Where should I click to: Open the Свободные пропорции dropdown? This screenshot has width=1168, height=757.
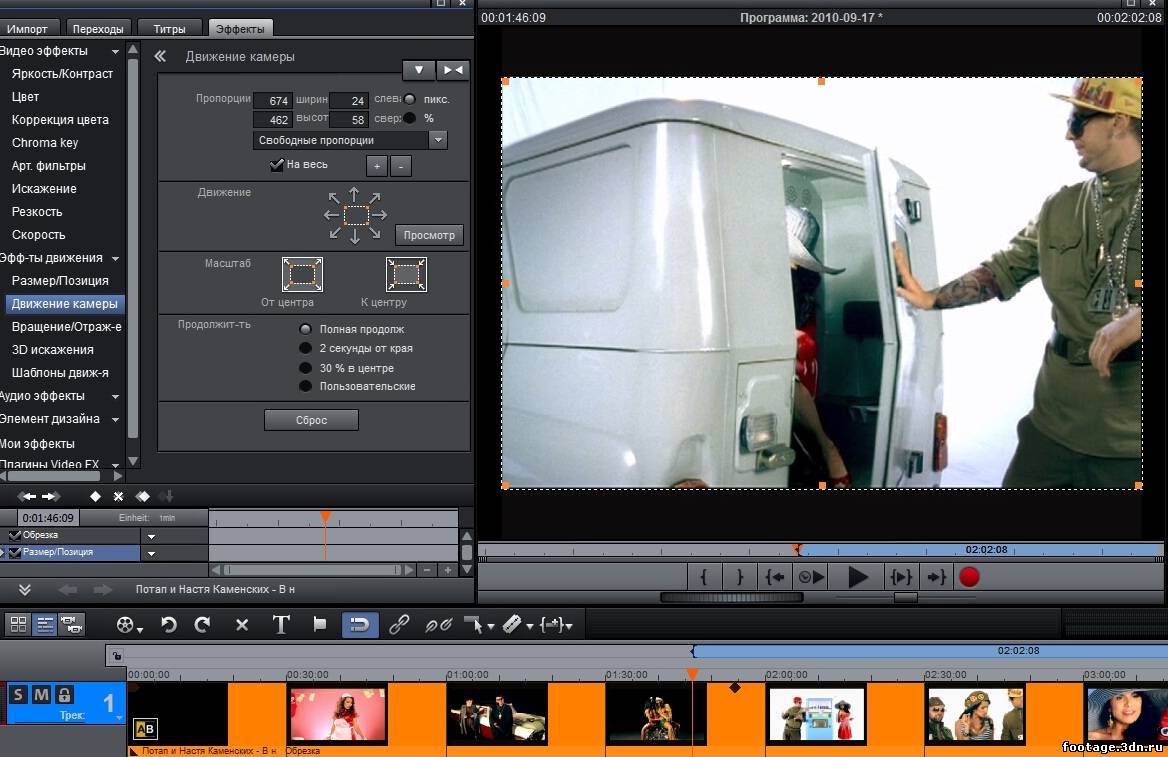[x=438, y=140]
